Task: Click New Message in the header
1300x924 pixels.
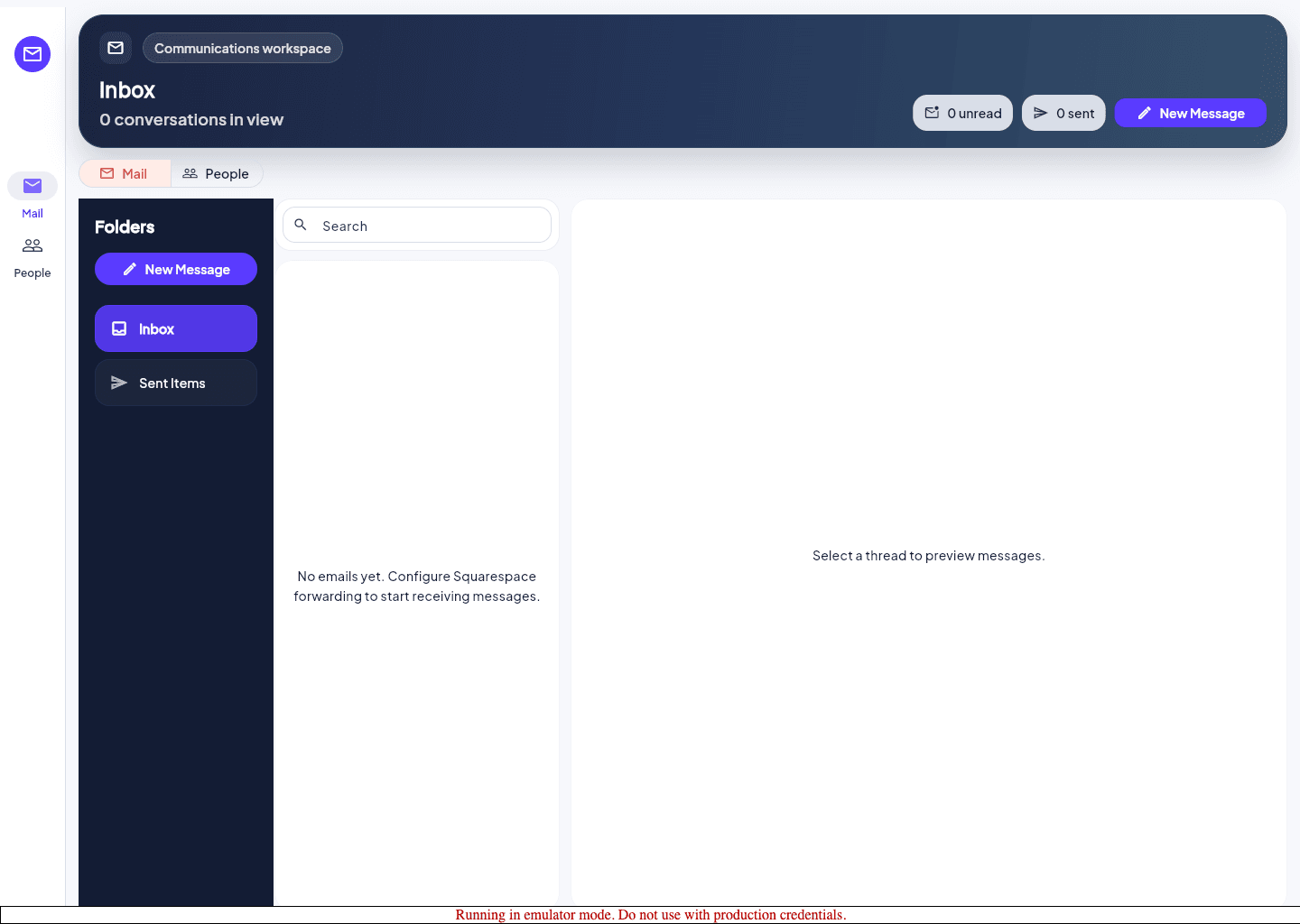Action: (1191, 113)
